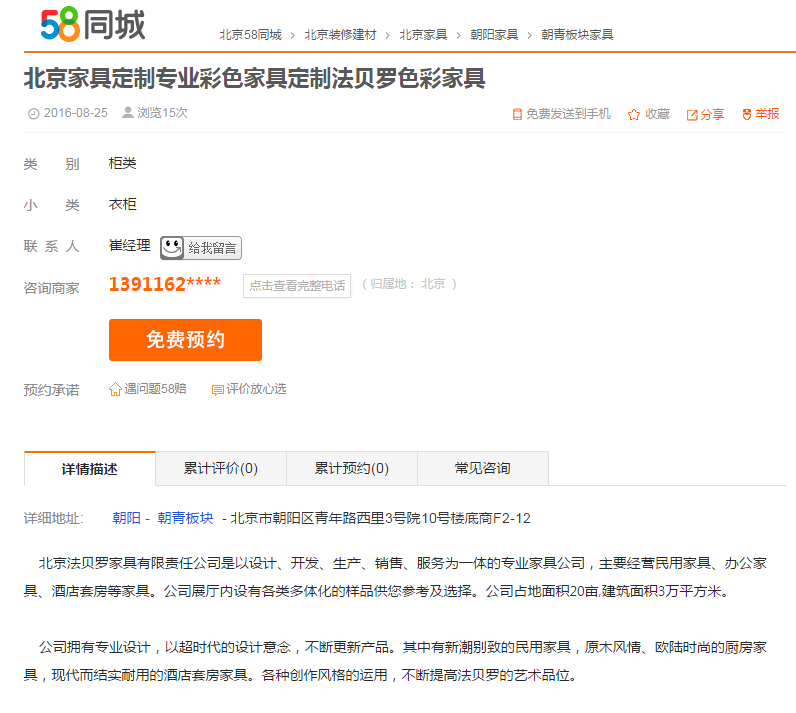Click the posting date 2016-08-25
796x713 pixels.
point(76,113)
